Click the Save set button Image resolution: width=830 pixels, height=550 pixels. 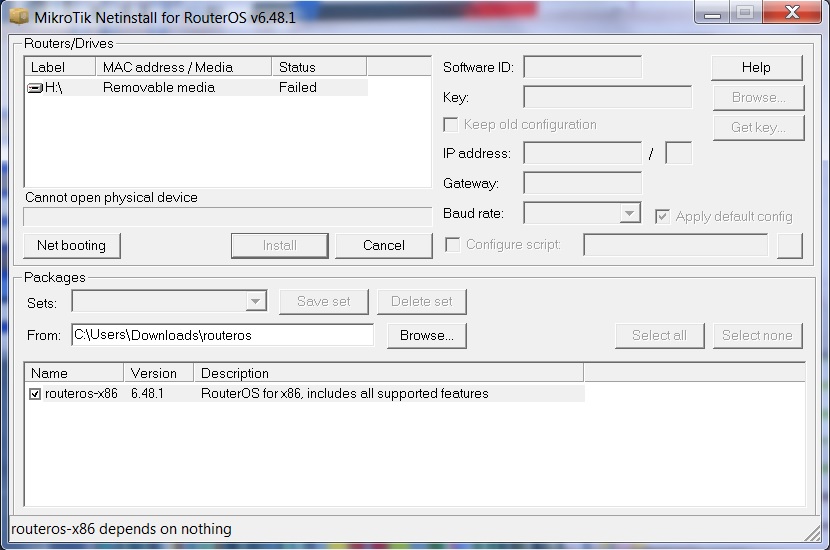tap(323, 302)
